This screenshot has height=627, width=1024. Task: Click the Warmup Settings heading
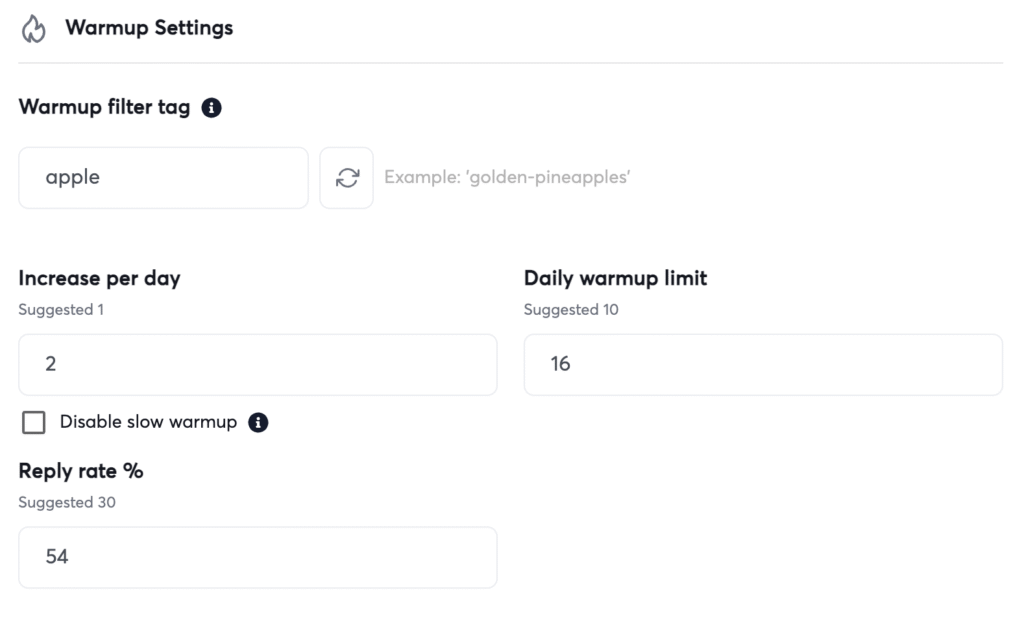pyautogui.click(x=149, y=28)
